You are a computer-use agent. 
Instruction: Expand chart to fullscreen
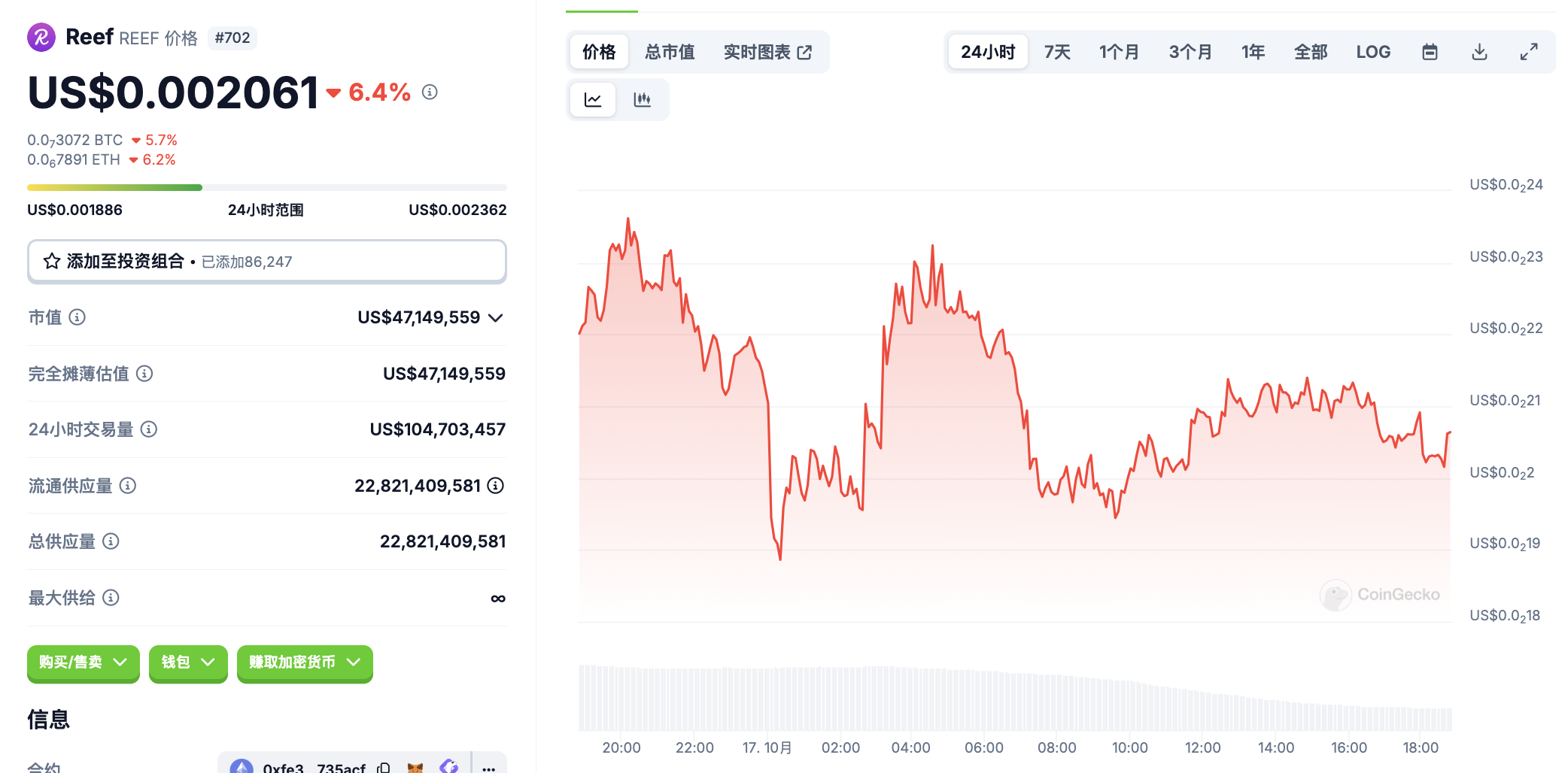(1528, 52)
